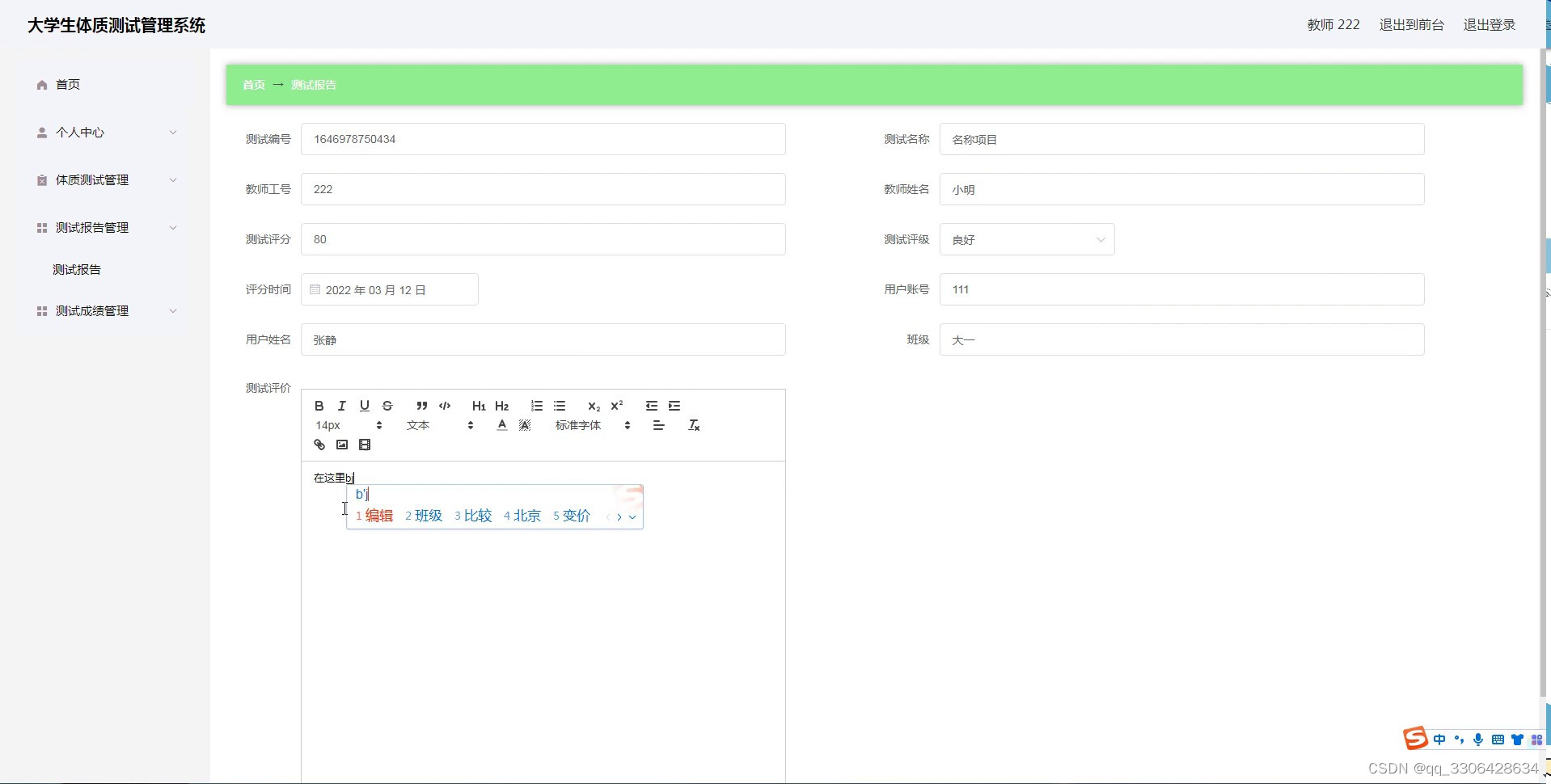Expand the 测试成绩管理 sidebar menu
The image size is (1551, 784).
click(x=105, y=310)
